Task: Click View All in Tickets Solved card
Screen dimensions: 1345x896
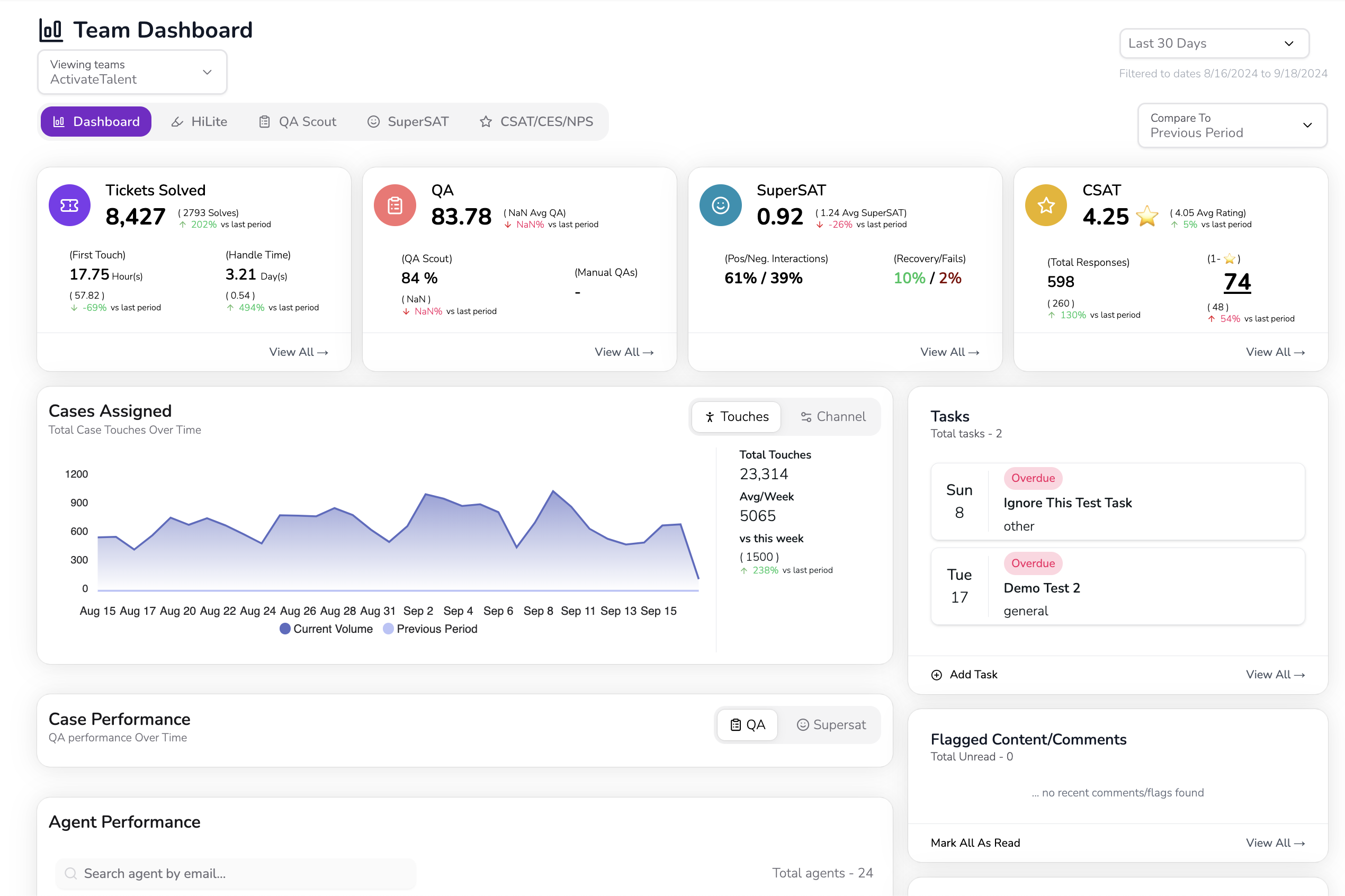Action: pos(298,352)
